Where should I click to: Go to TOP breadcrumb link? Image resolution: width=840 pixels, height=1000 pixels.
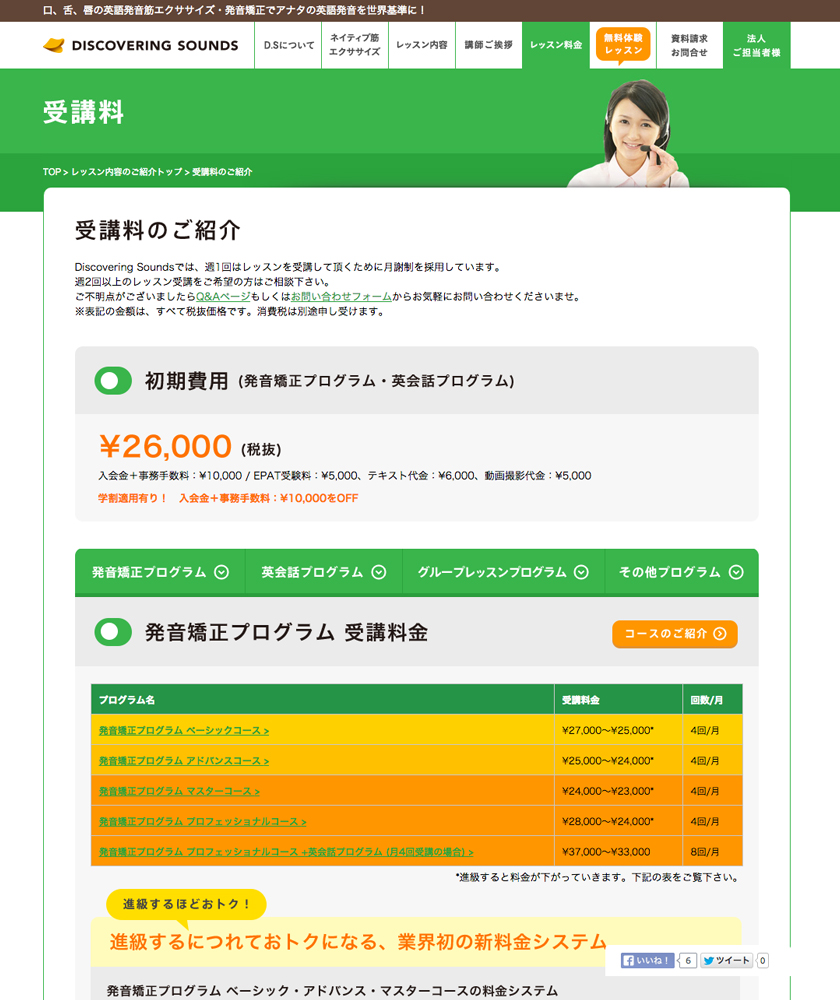click(52, 172)
